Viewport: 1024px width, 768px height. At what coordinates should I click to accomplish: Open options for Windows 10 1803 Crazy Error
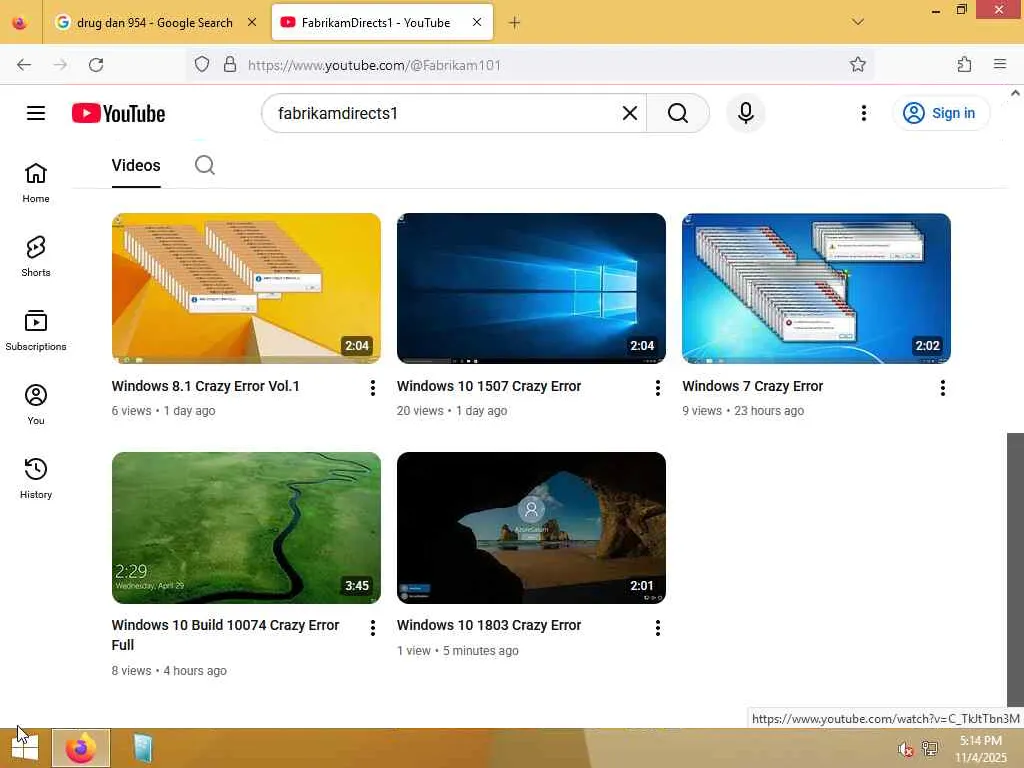click(658, 628)
